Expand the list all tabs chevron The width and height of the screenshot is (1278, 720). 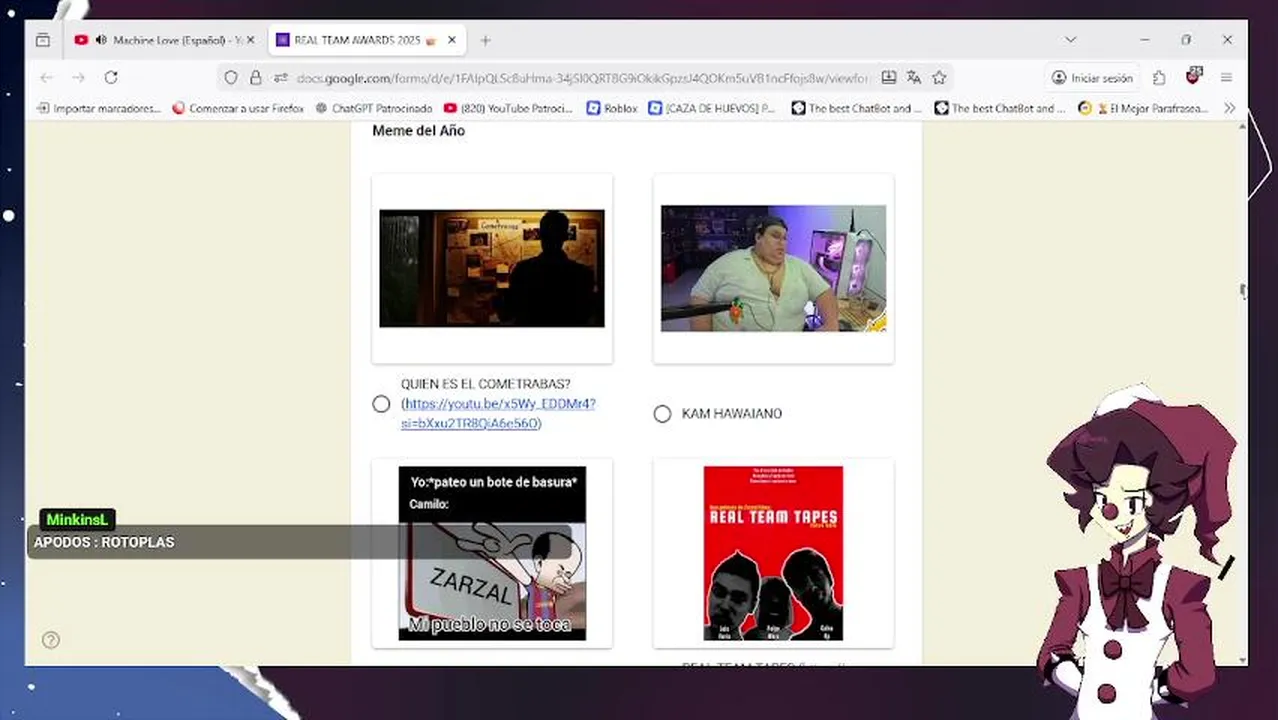click(1070, 40)
